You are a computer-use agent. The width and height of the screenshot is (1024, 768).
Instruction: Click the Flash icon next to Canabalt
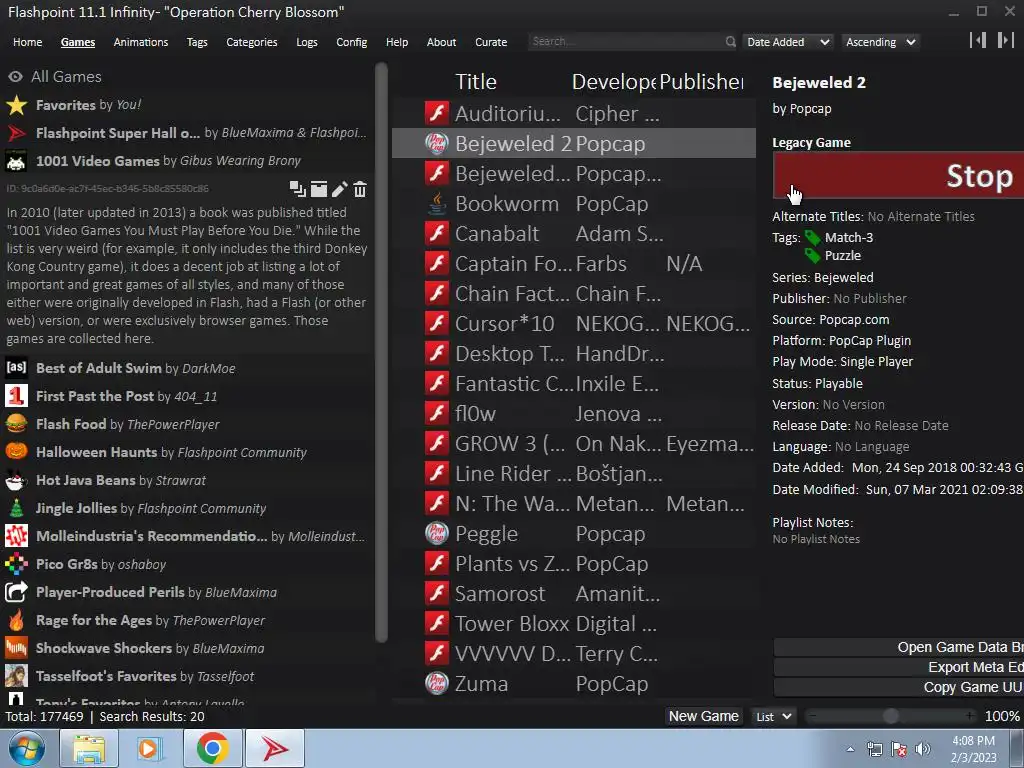(x=437, y=233)
